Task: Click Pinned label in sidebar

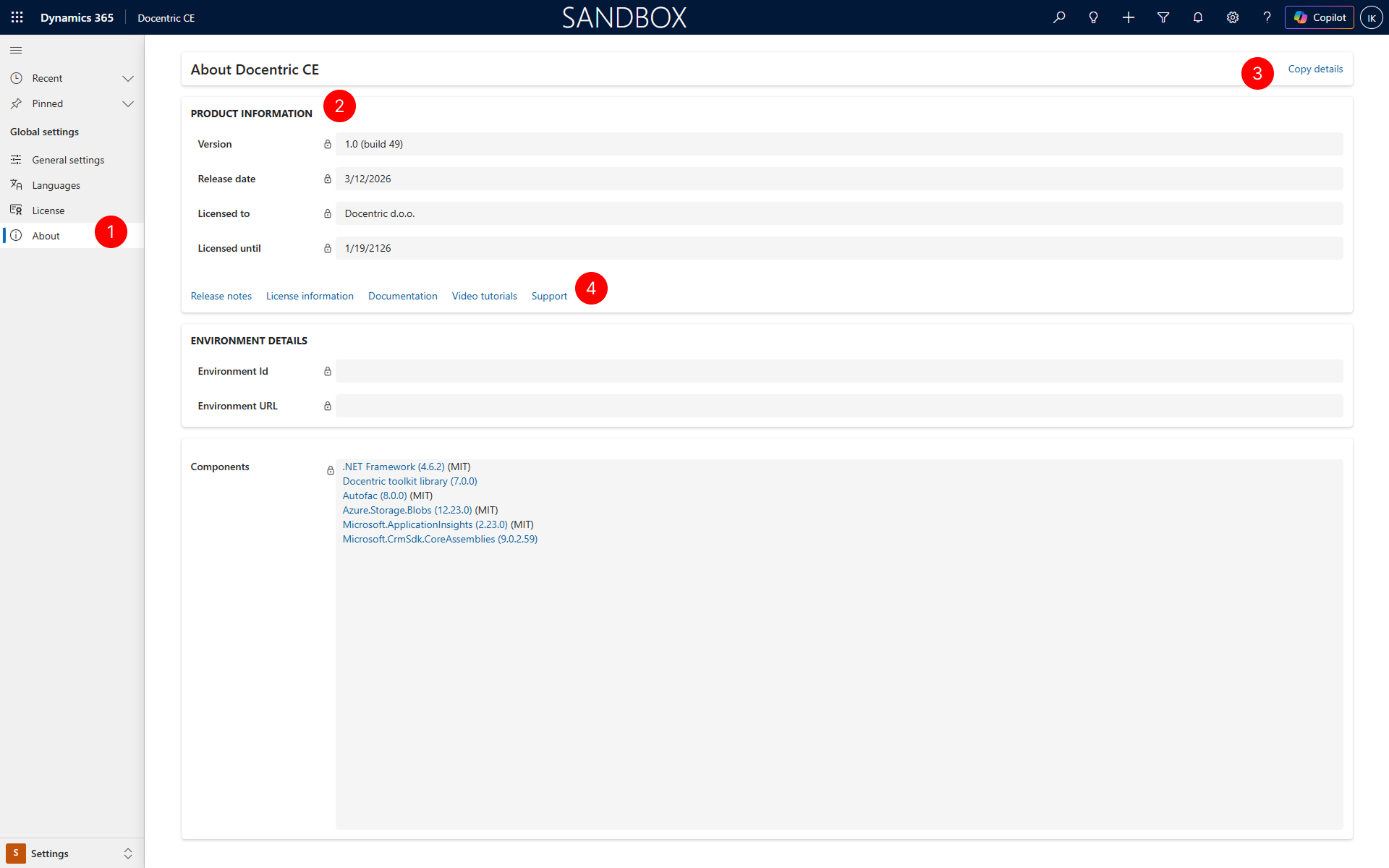Action: tap(47, 103)
